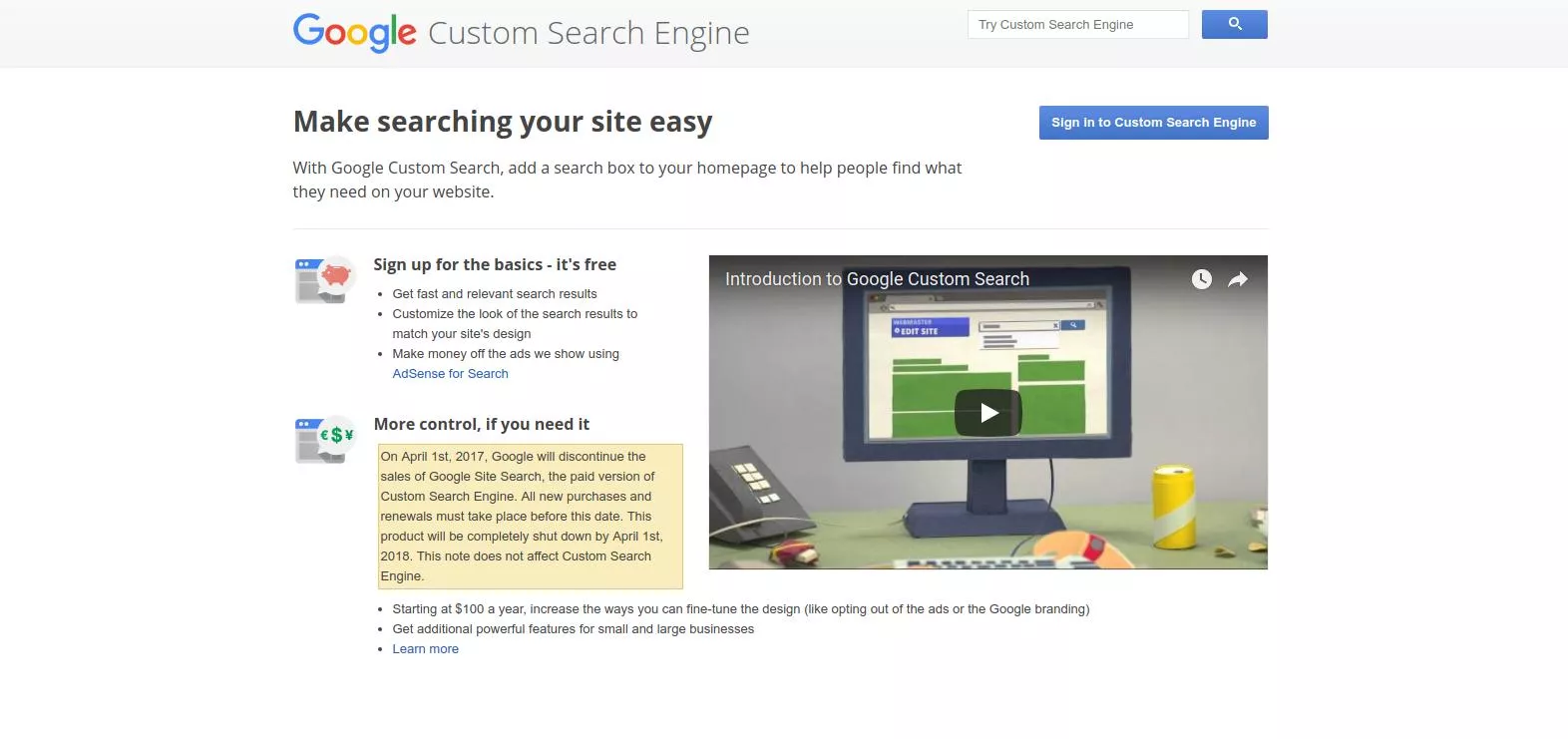The height and width of the screenshot is (739, 1568).
Task: Click the Google logo in header
Action: pos(354,33)
